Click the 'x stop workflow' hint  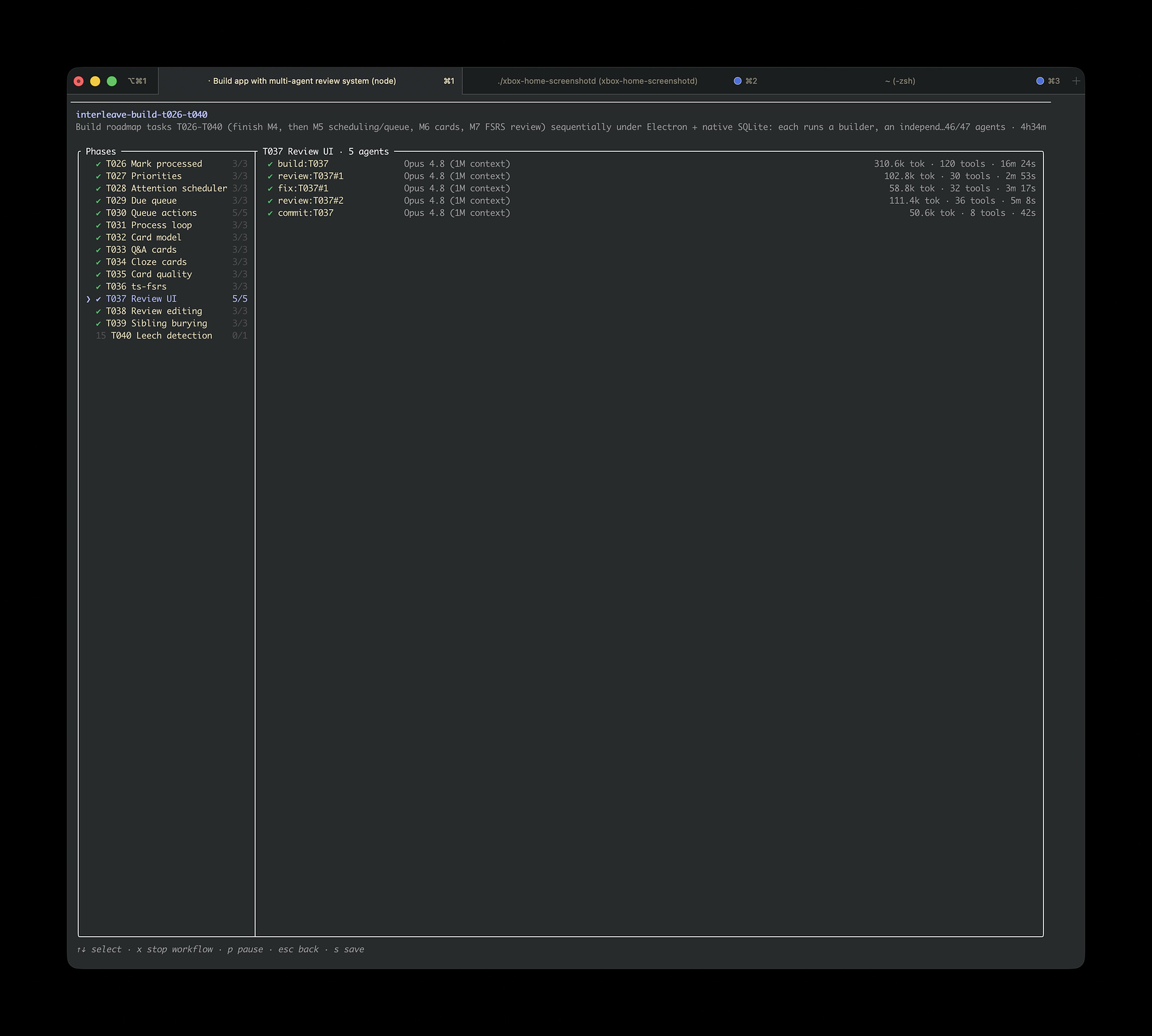[175, 949]
